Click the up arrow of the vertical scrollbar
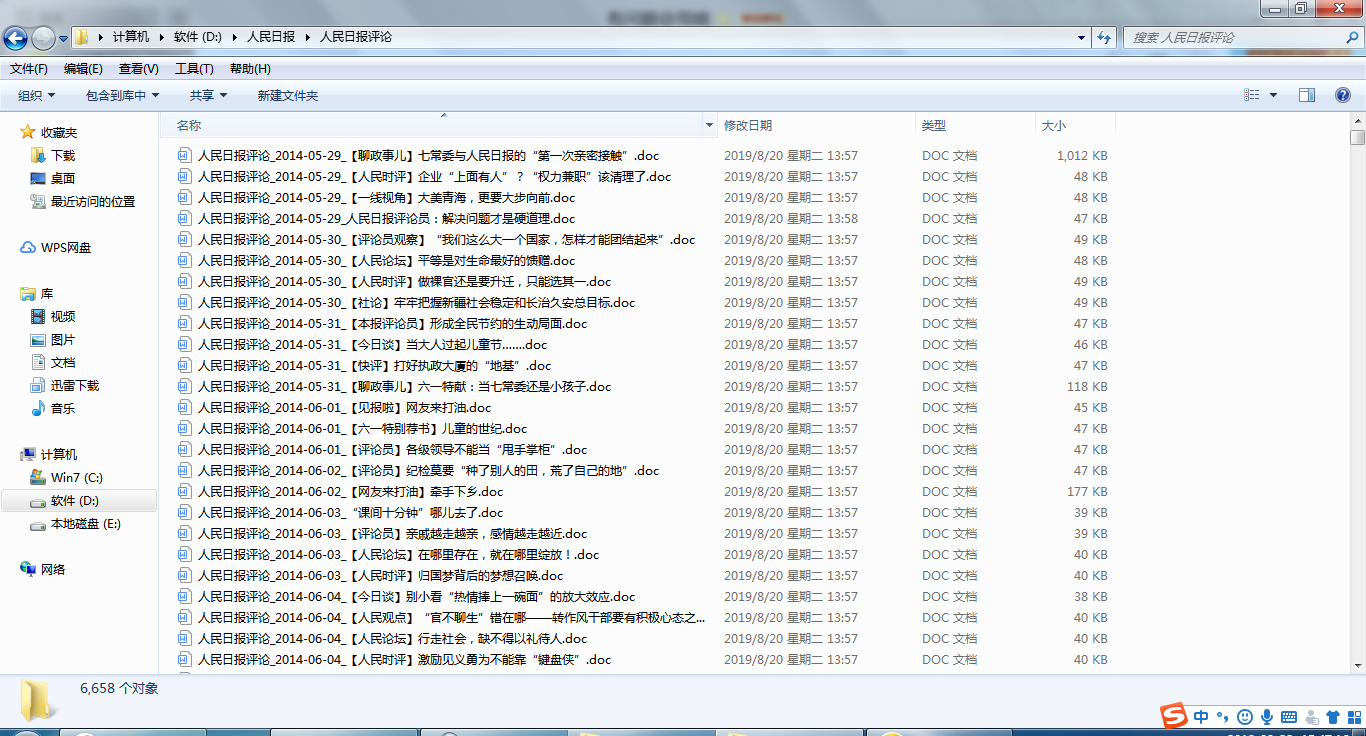This screenshot has height=736, width=1366. [1357, 120]
